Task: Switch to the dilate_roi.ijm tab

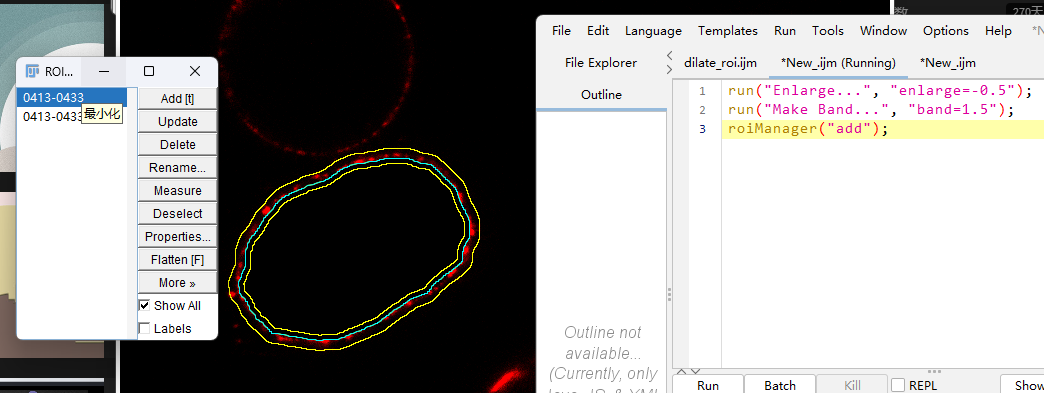Action: (x=720, y=63)
